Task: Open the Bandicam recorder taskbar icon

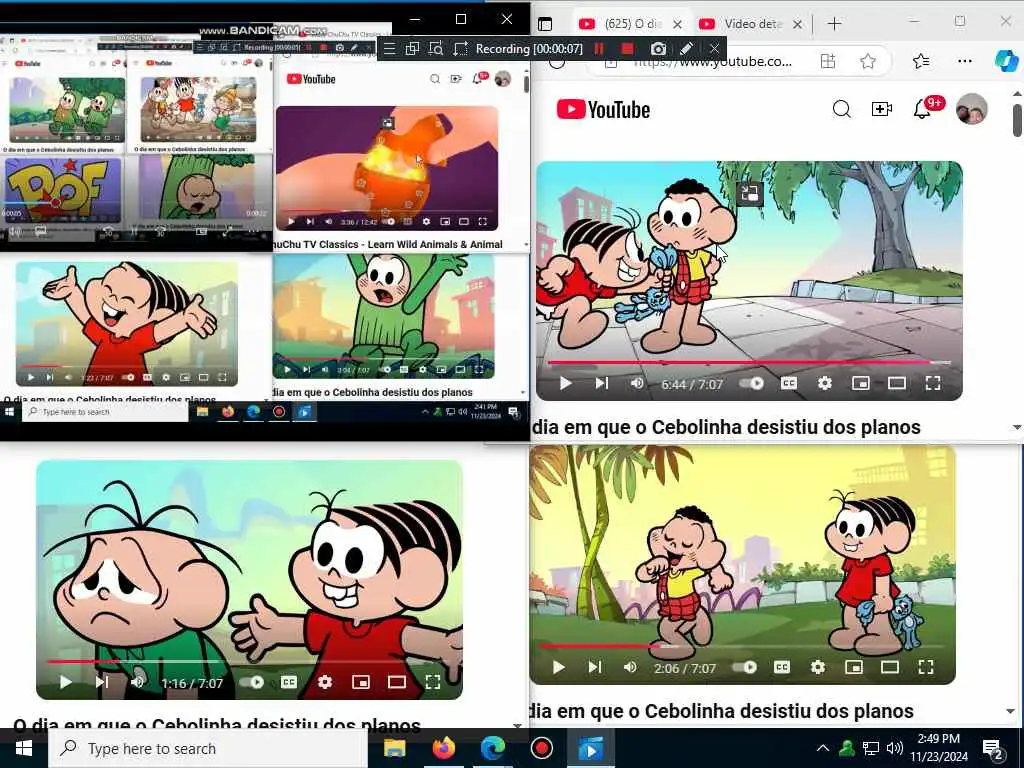Action: coord(541,748)
